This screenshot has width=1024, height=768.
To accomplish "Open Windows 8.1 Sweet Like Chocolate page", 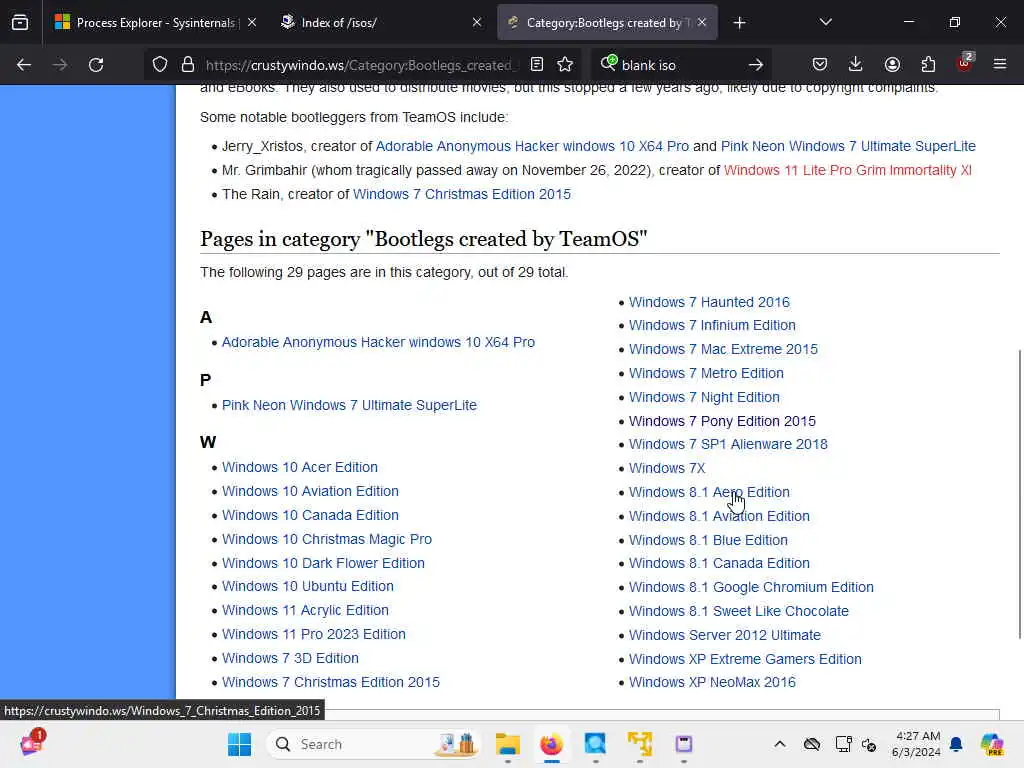I will tap(739, 611).
